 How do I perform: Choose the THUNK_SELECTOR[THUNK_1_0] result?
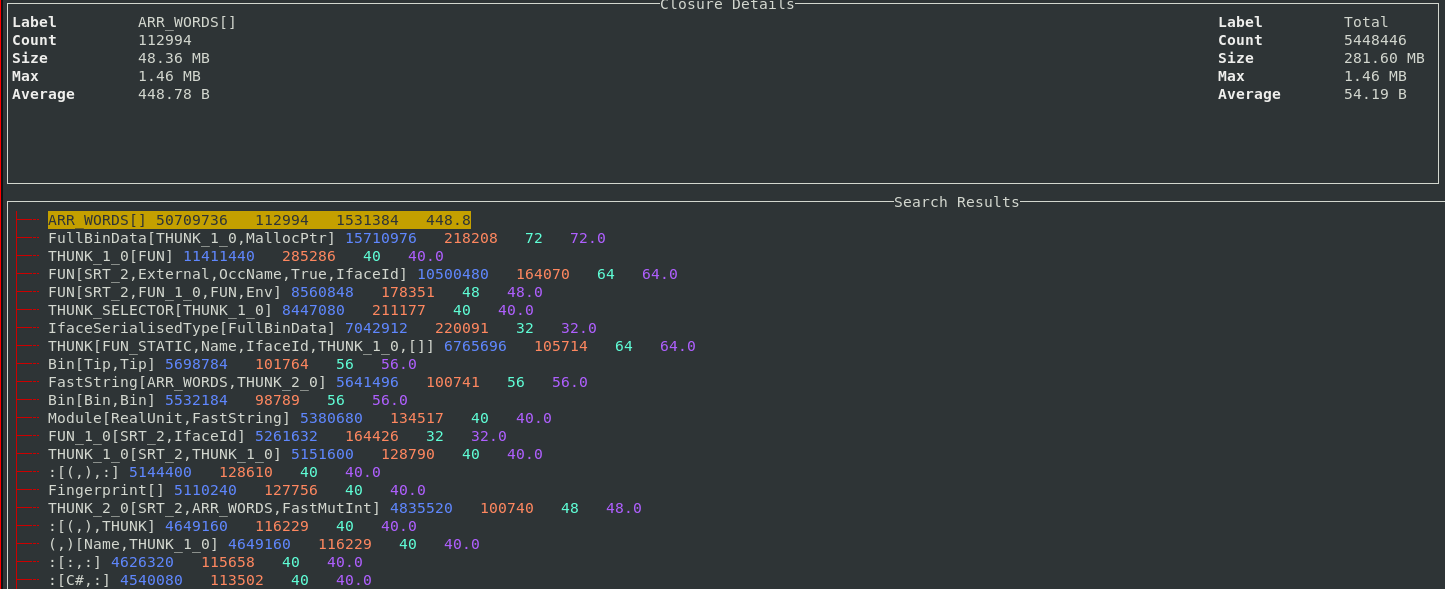tap(160, 310)
